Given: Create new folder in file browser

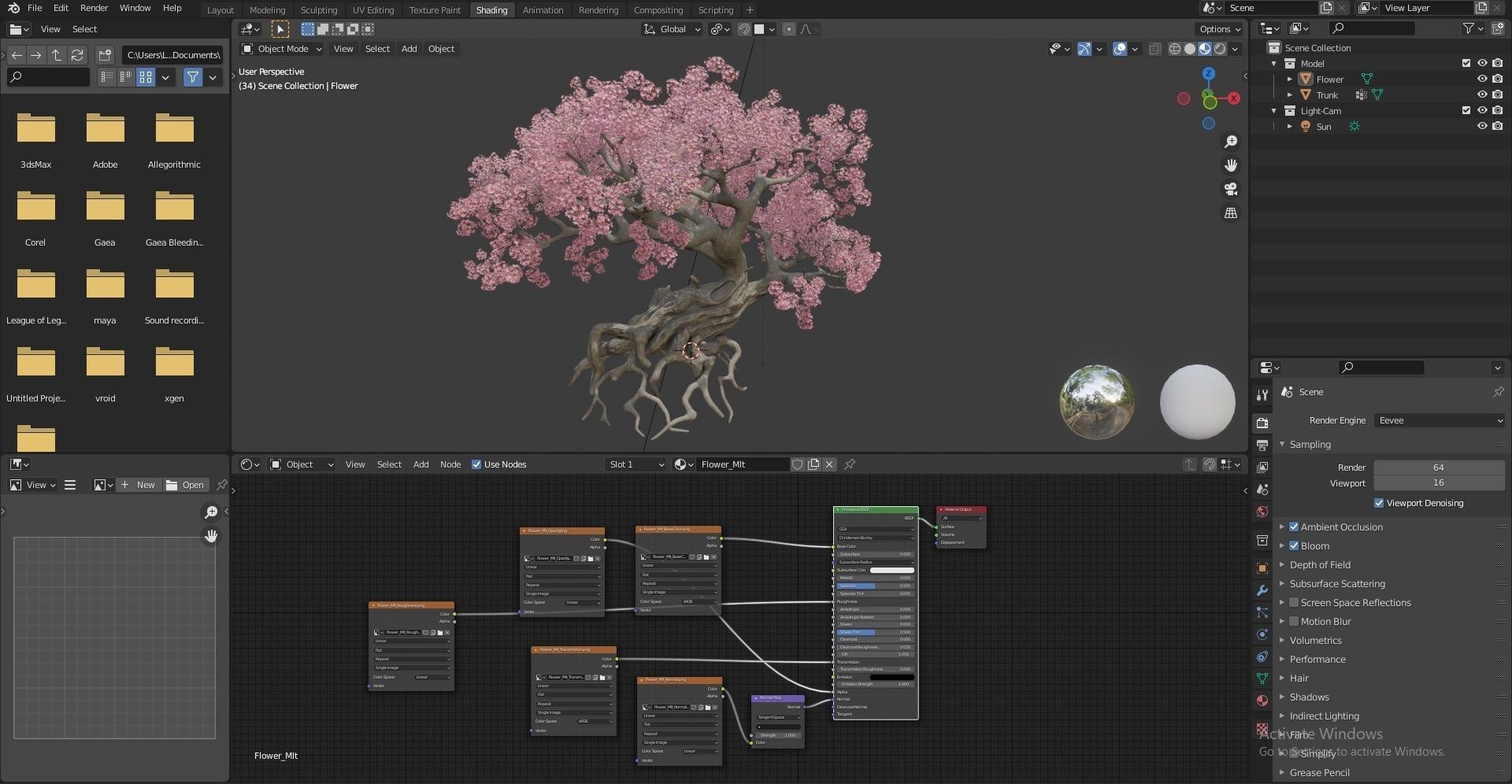Looking at the screenshot, I should 105,55.
